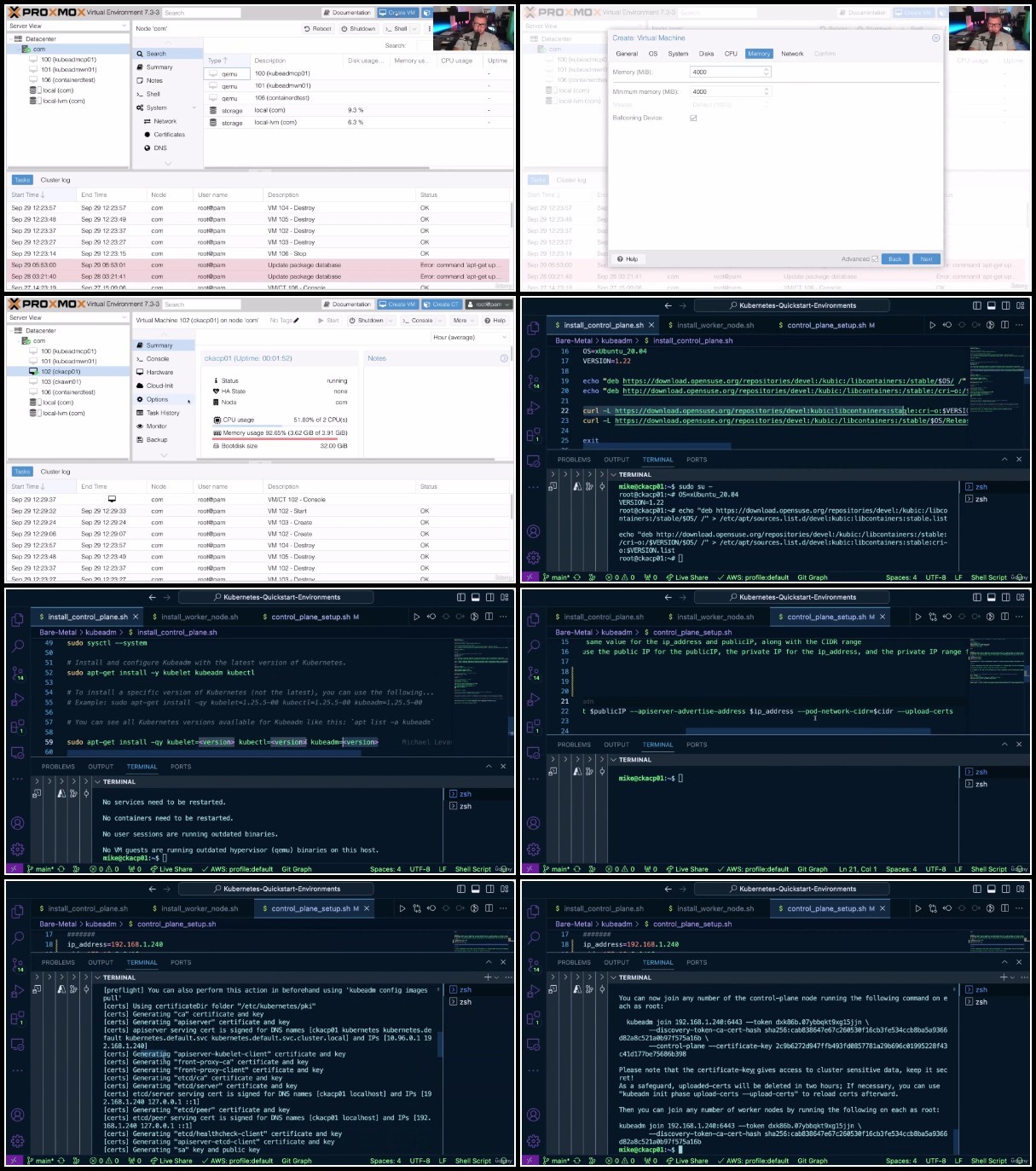The image size is (1036, 1171).
Task: Click the CPU usage bar on ckacp01 summary
Action: tap(280, 425)
